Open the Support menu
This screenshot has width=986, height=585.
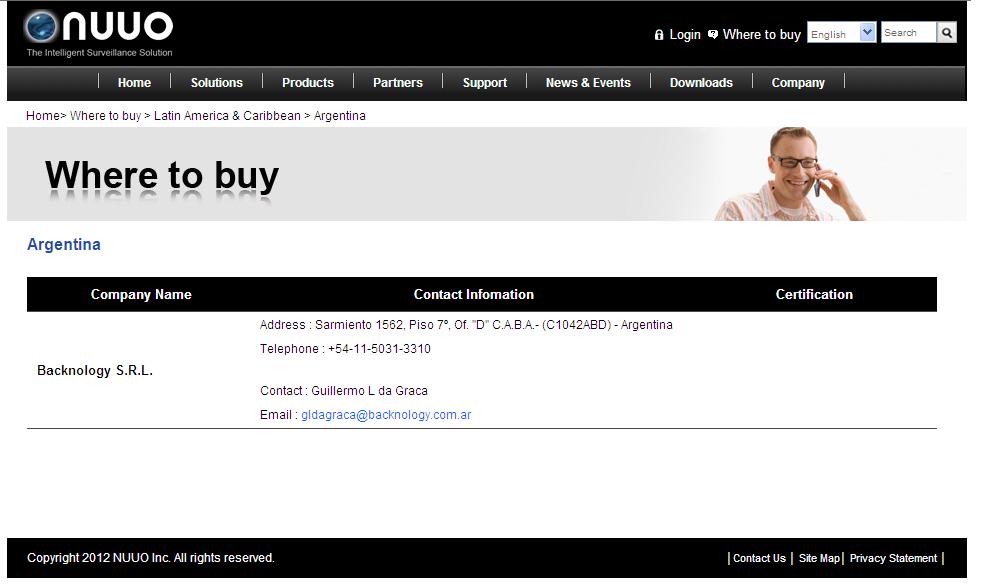pyautogui.click(x=485, y=82)
